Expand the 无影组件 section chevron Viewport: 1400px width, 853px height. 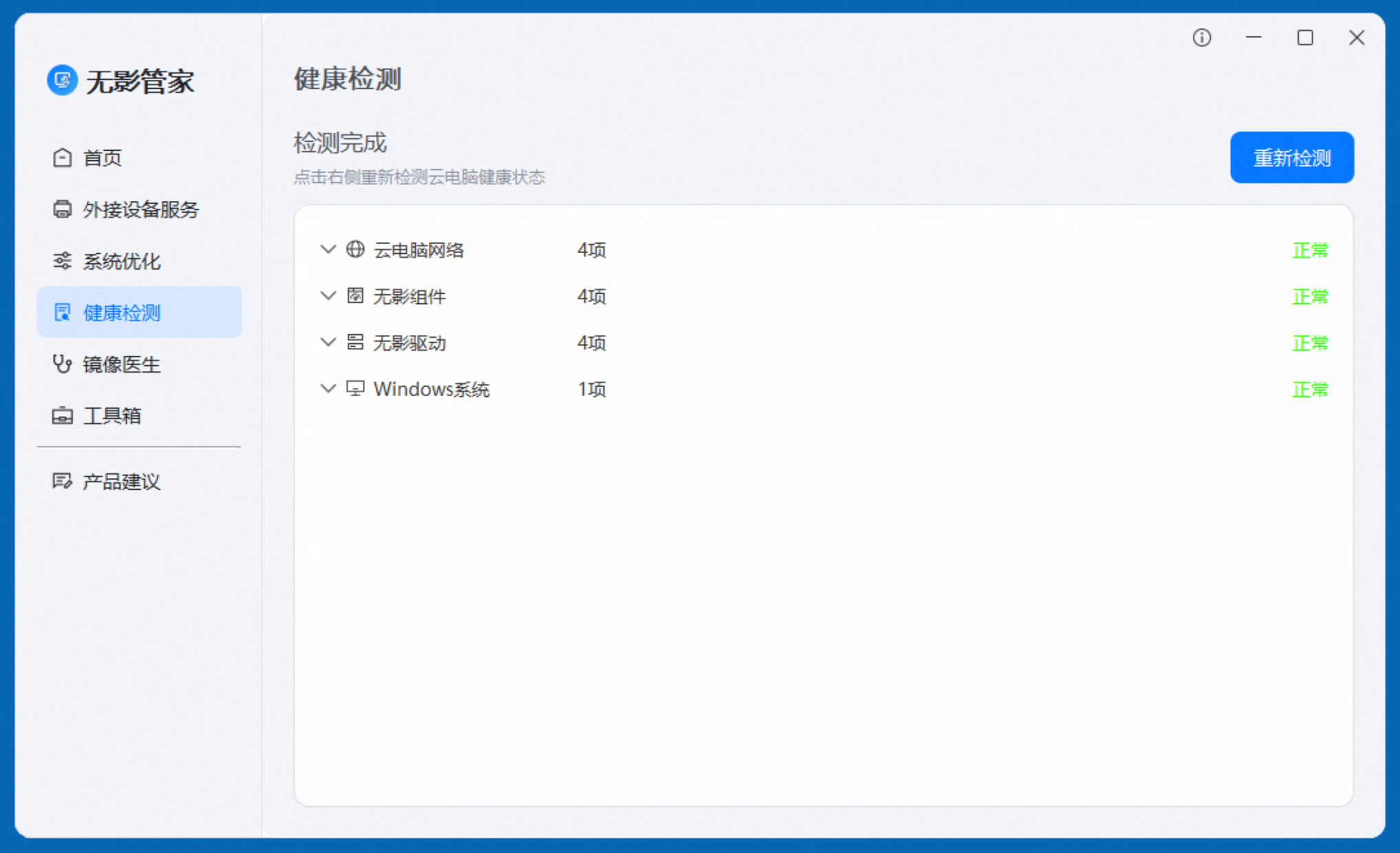point(328,296)
